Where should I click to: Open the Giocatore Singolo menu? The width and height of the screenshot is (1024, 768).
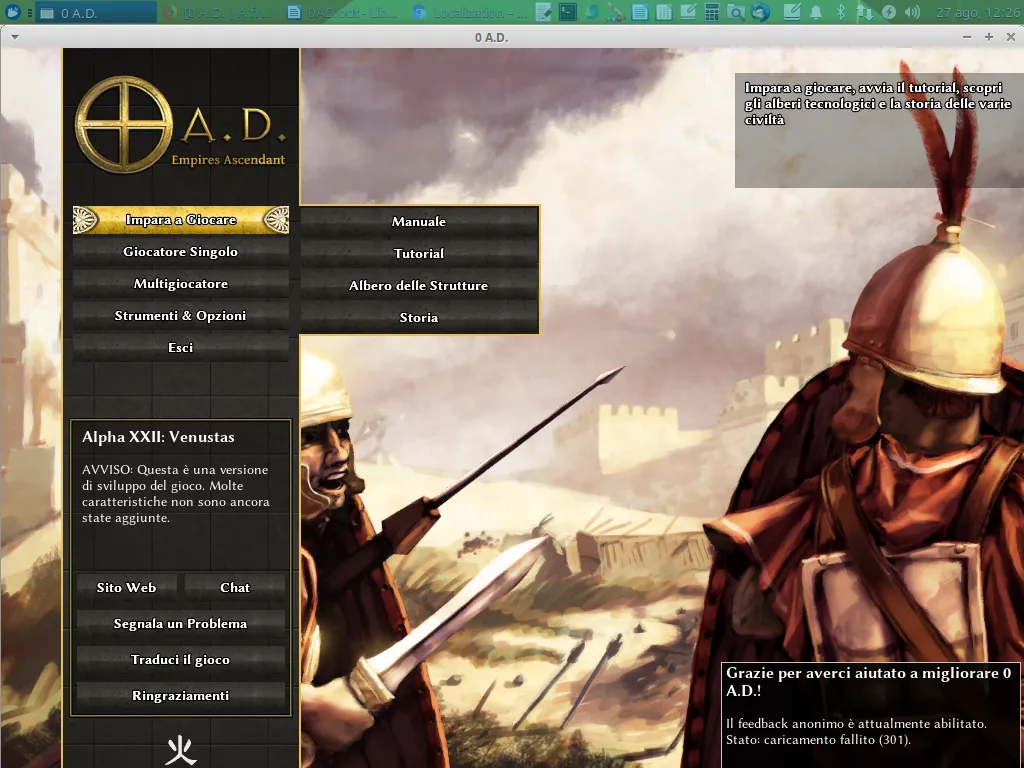click(x=181, y=251)
